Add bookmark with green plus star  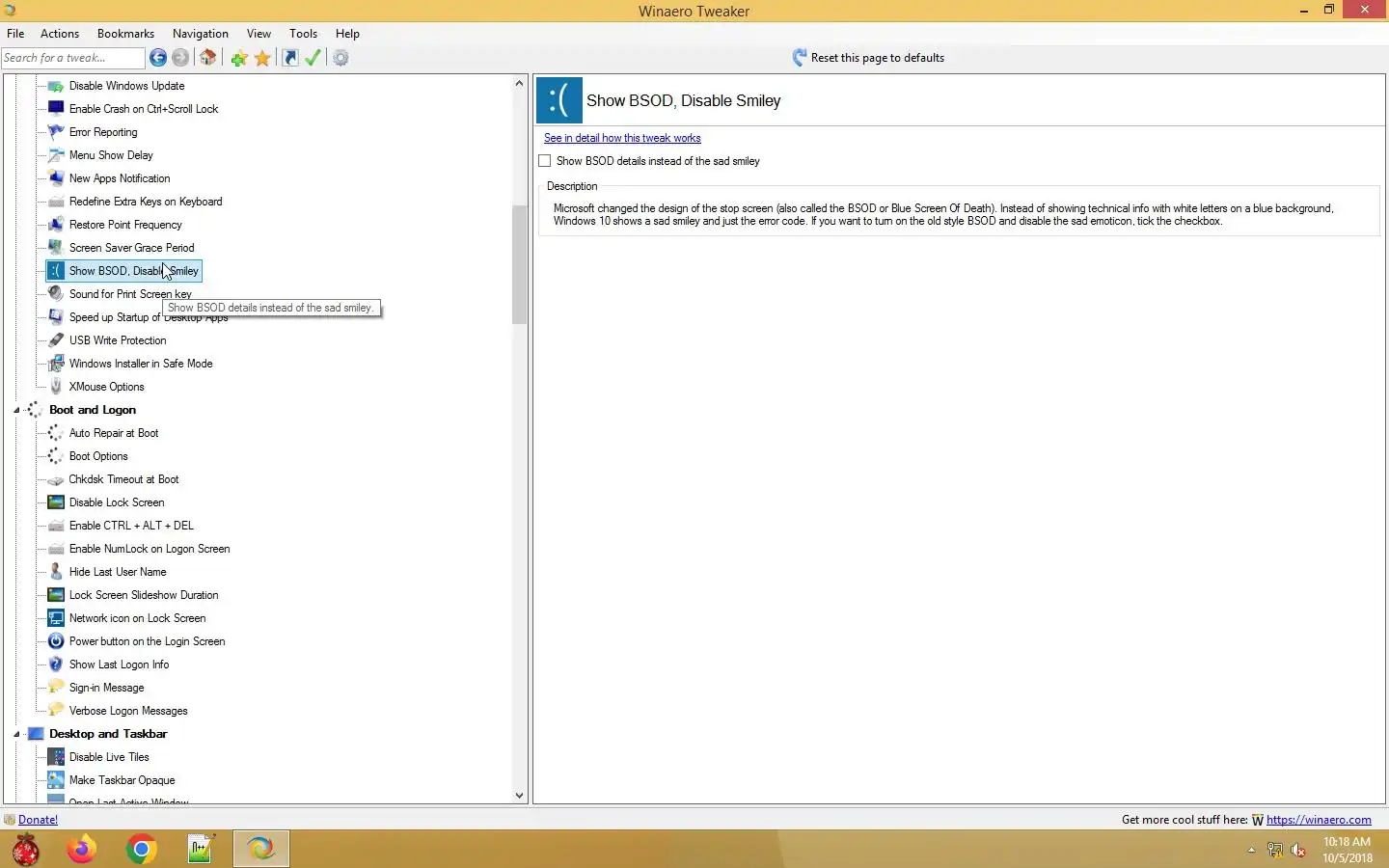239,59
